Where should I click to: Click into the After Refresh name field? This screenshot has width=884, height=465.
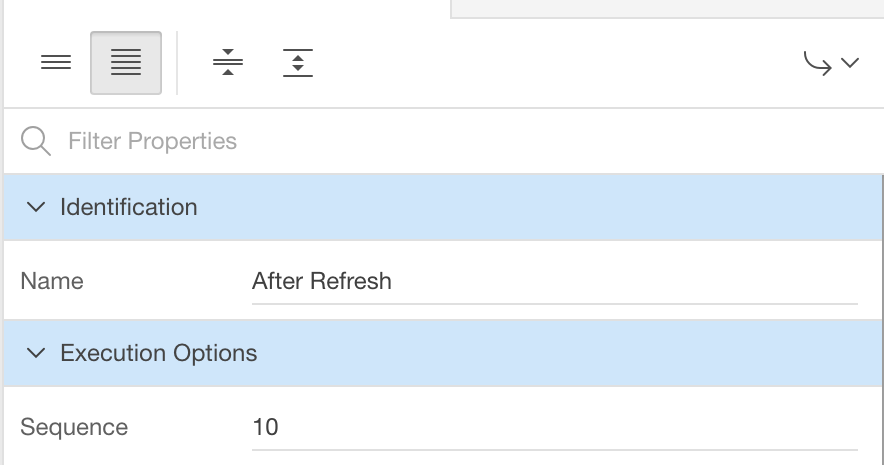pyautogui.click(x=555, y=281)
